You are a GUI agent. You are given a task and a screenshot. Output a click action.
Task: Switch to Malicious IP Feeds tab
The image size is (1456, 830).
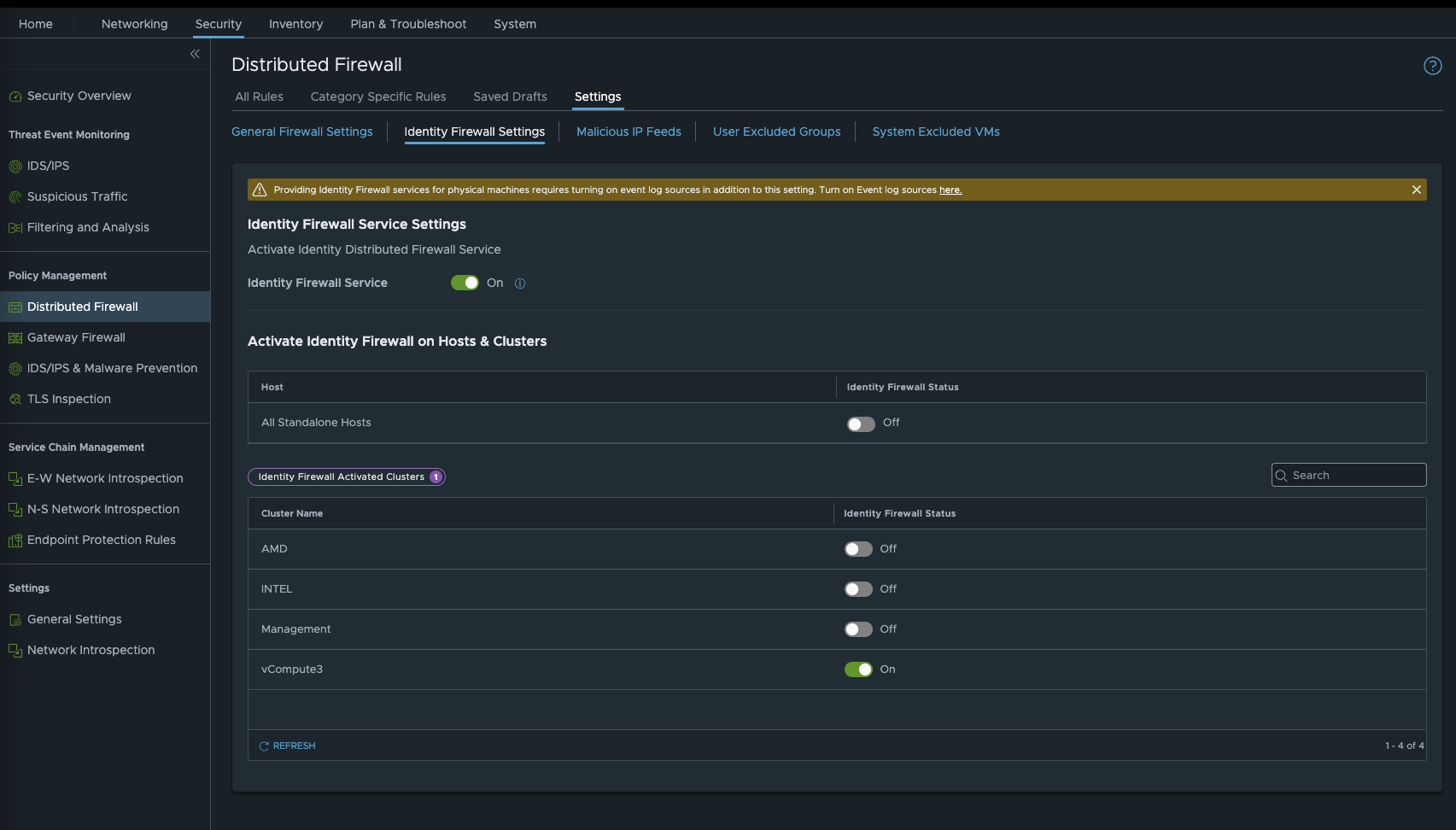(x=629, y=132)
